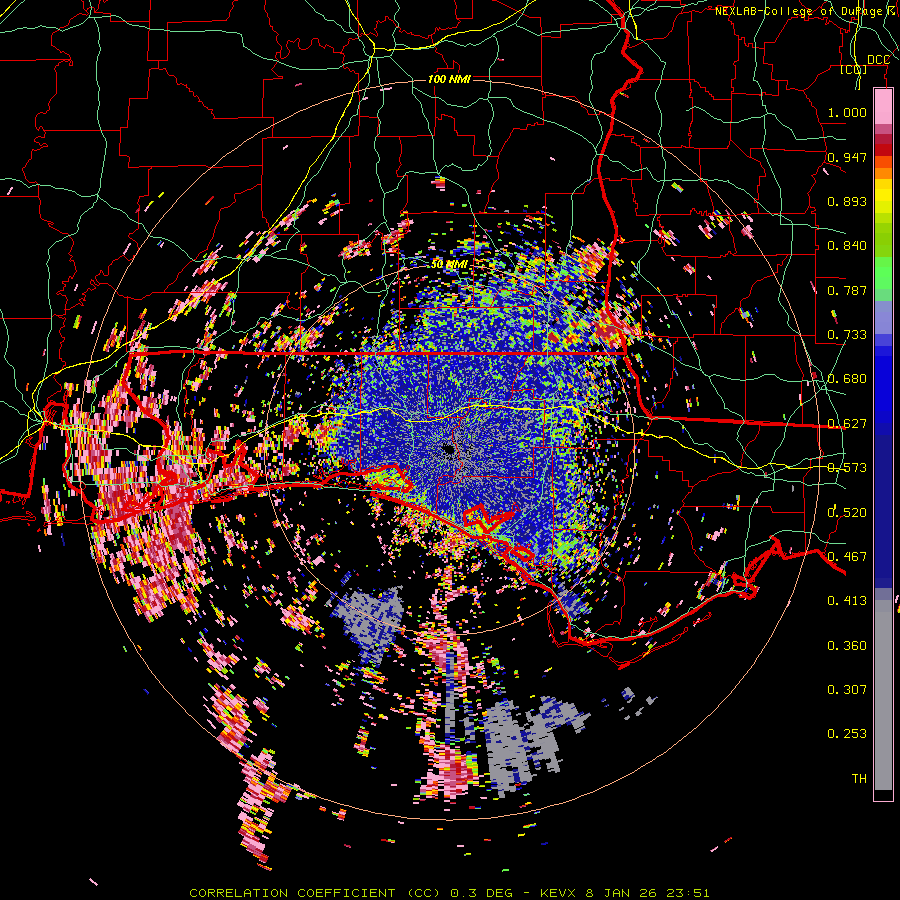Viewport: 900px width, 900px height.
Task: Click the 0.253 scale value
Action: click(847, 734)
